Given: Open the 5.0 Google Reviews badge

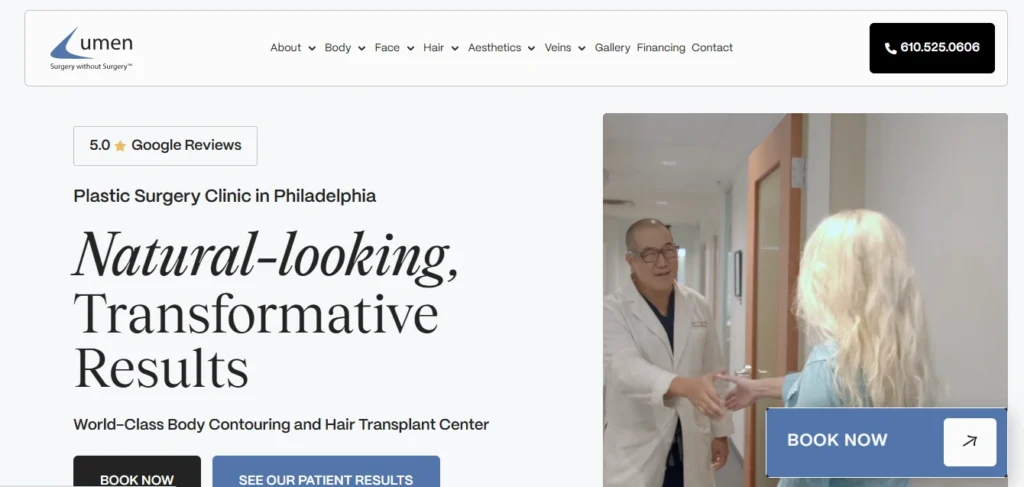Looking at the screenshot, I should [x=165, y=146].
